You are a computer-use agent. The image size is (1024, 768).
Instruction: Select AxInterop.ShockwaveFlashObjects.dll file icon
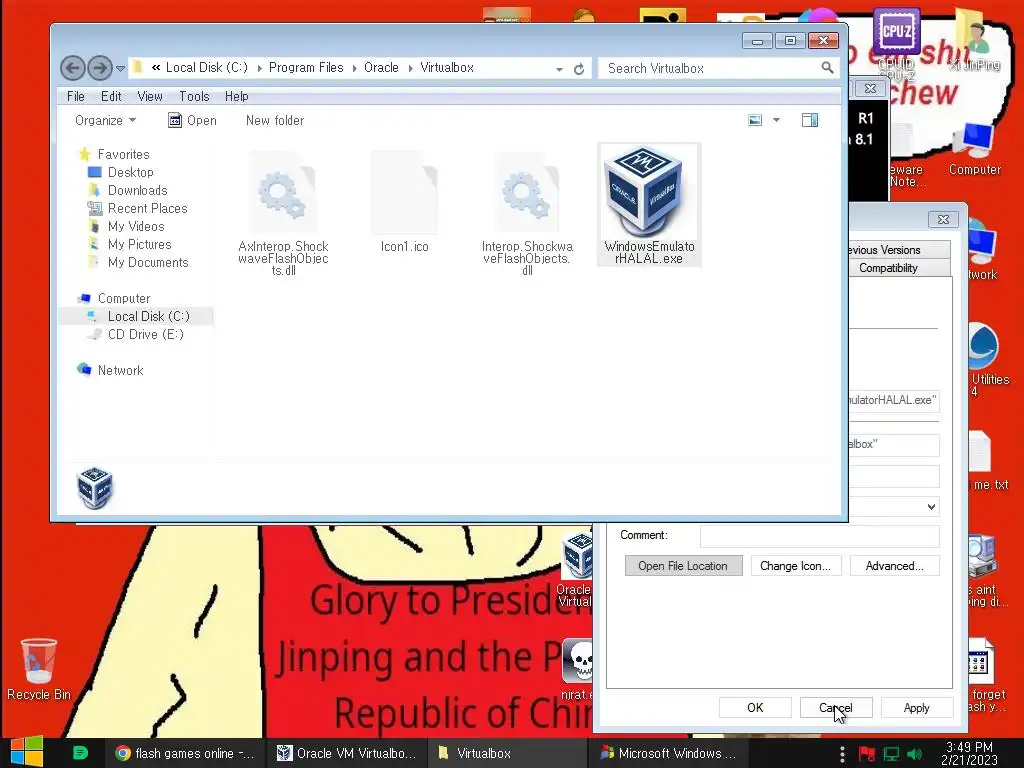[x=283, y=193]
